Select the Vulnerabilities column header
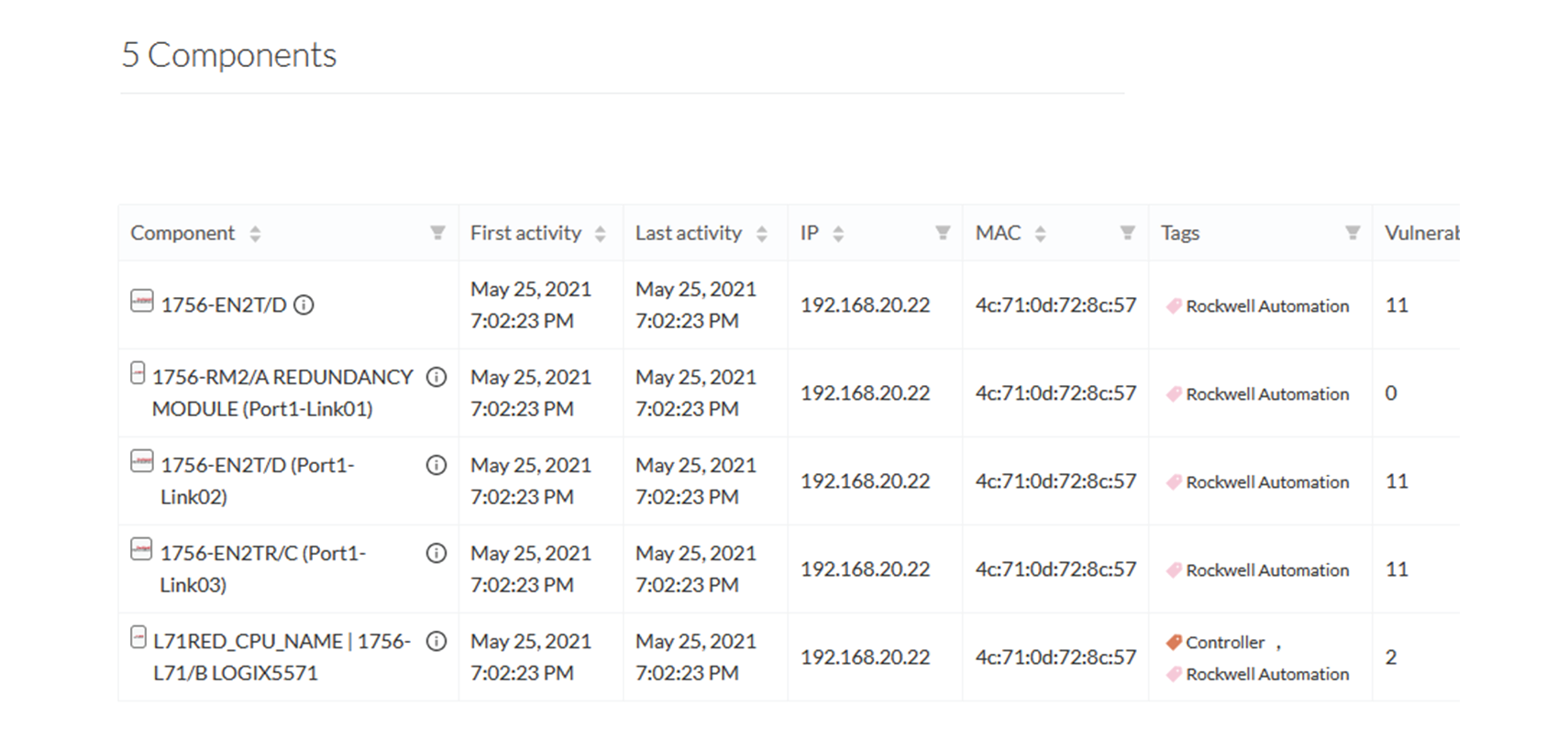The width and height of the screenshot is (1568, 729). click(x=1421, y=233)
